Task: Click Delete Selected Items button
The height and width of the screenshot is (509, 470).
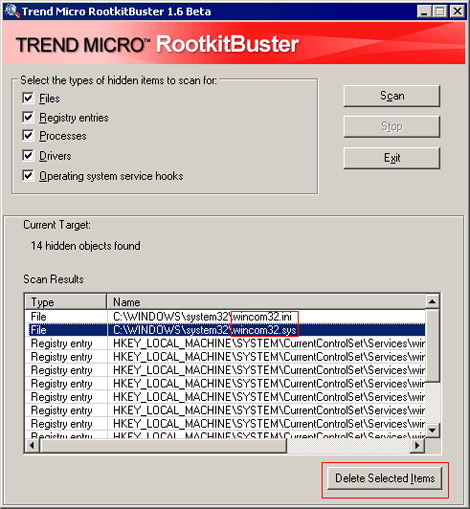Action: click(x=385, y=478)
